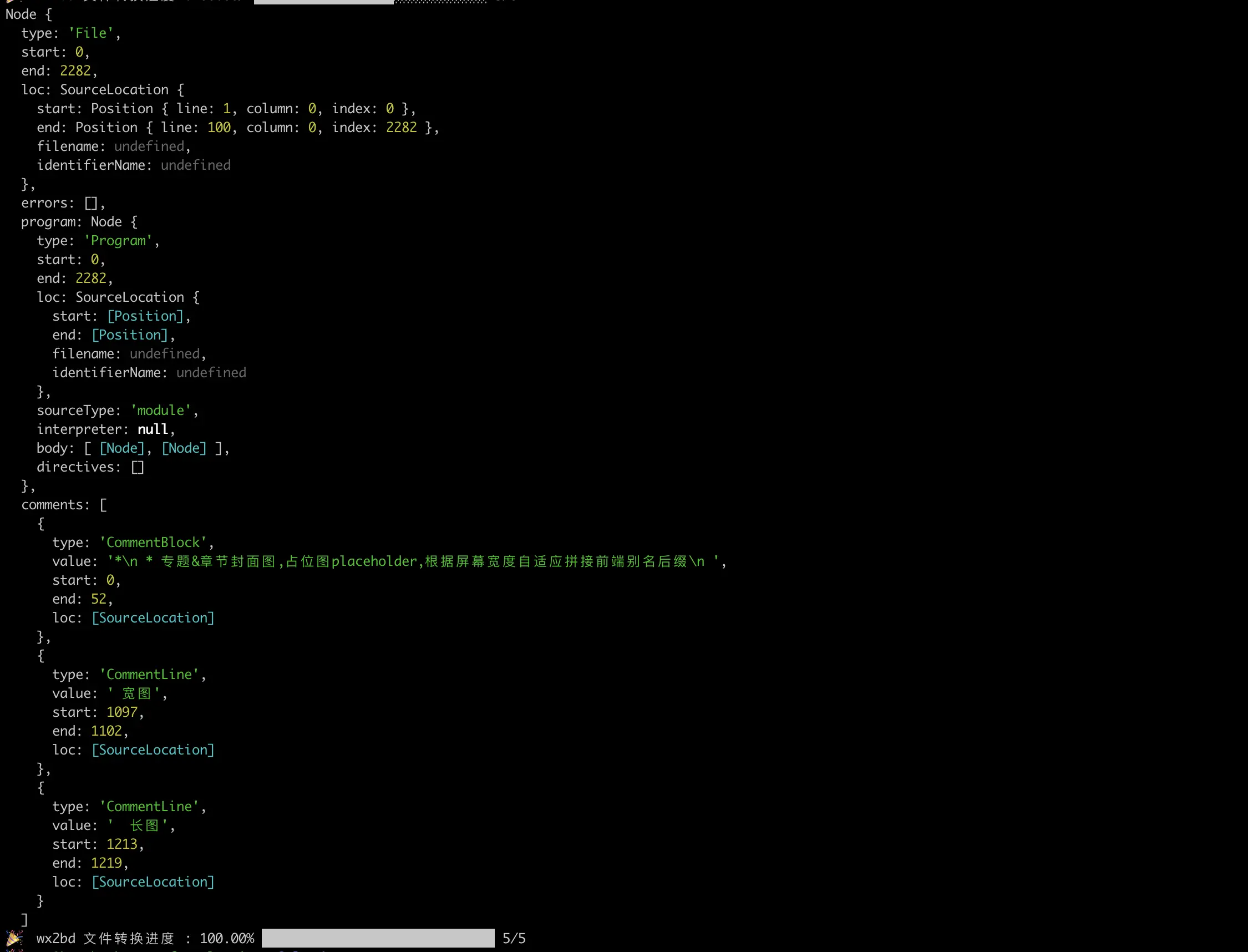Screen dimensions: 1248x952
Task: Click [Position] next to program loc start
Action: [145, 316]
